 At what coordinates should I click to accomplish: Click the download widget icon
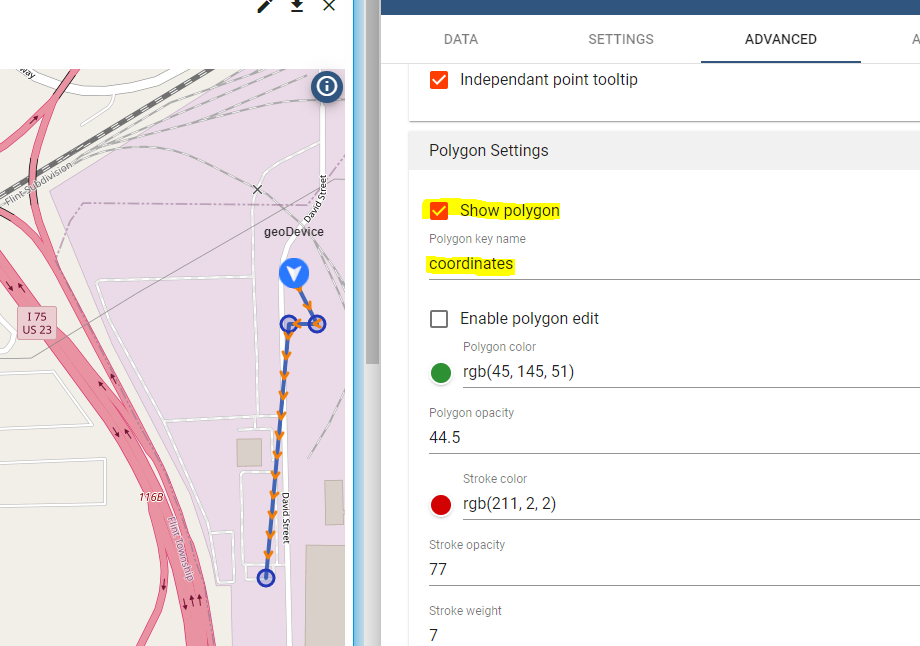point(297,5)
